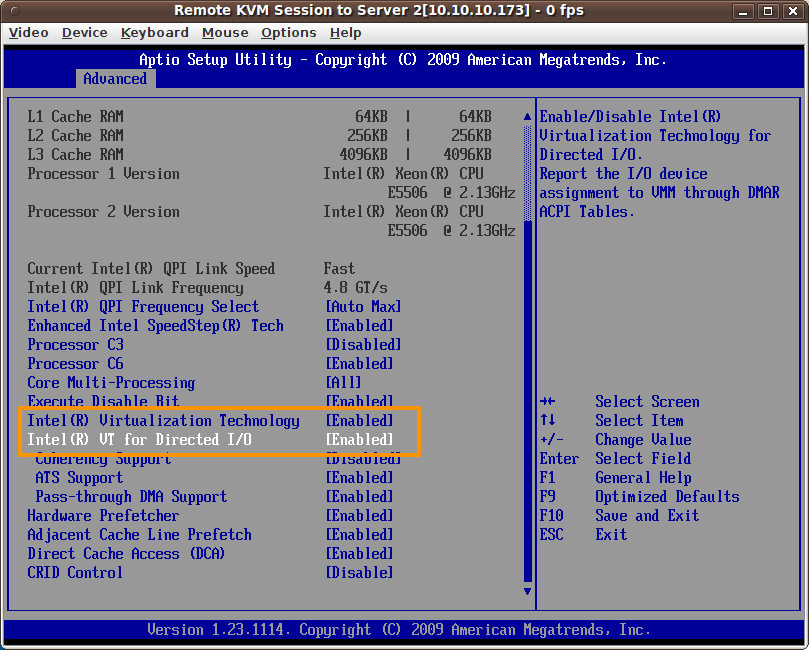The image size is (809, 650).
Task: Maximize the Remote KVM Session window
Action: tap(768, 11)
